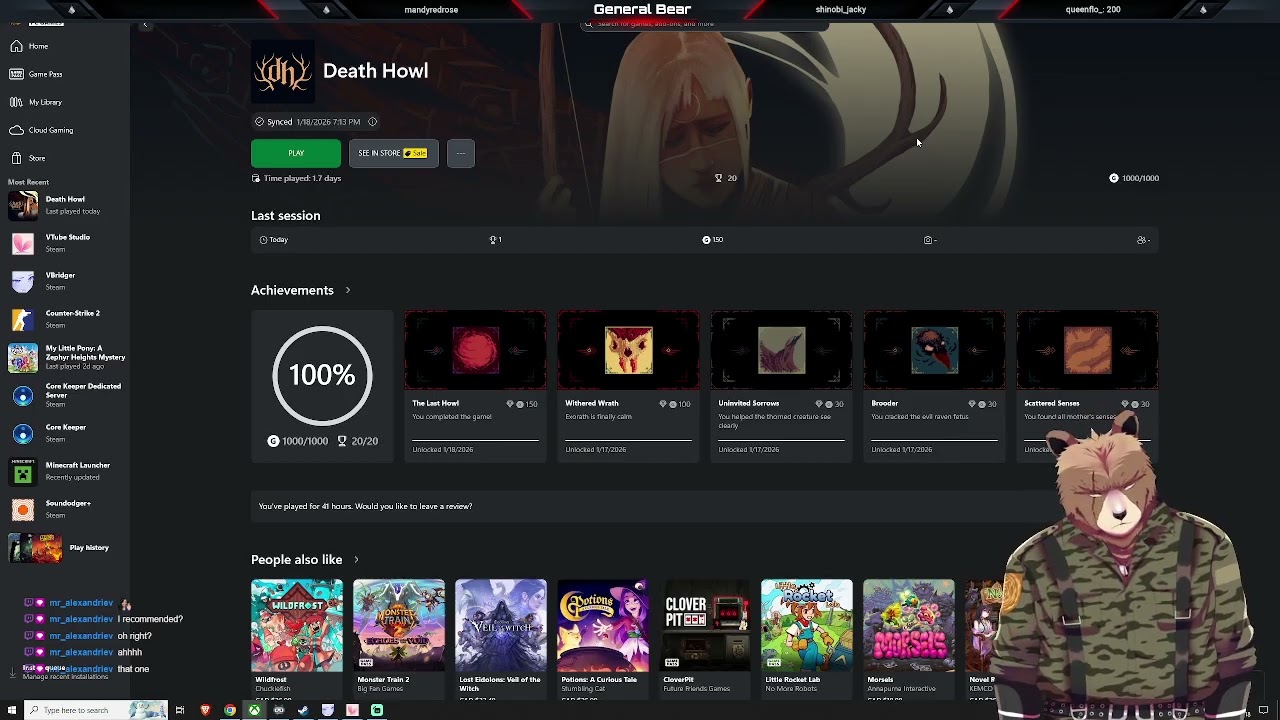Screen dimensions: 1280x720
Task: Click the My Library books icon
Action: [16, 102]
